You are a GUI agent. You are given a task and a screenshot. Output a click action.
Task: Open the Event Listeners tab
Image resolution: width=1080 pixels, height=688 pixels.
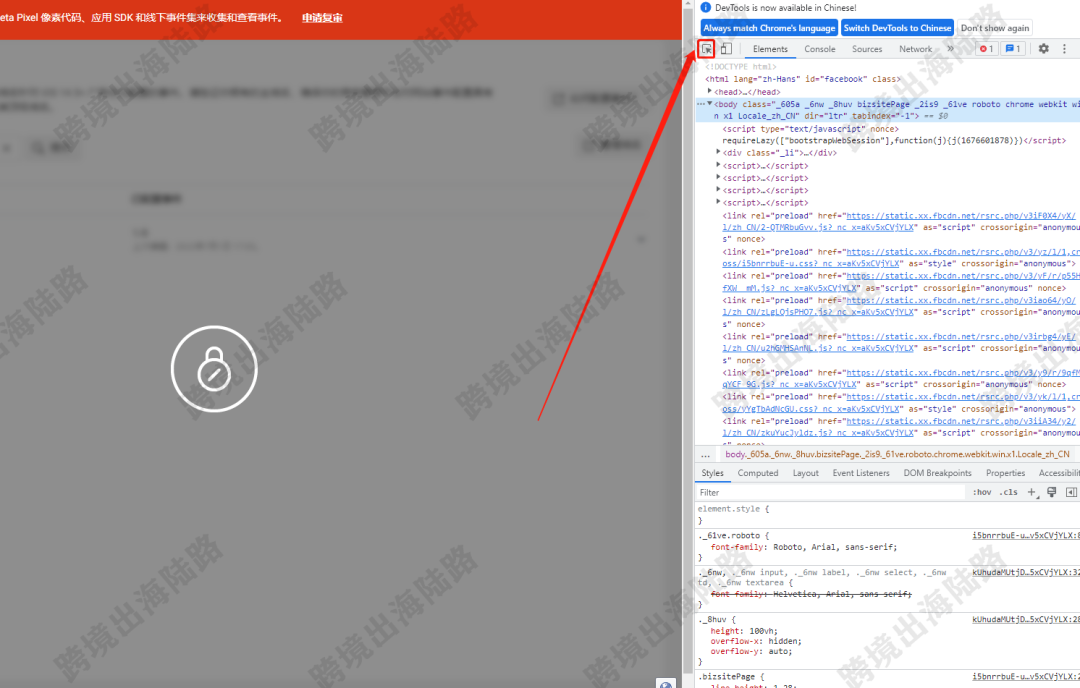tap(861, 473)
